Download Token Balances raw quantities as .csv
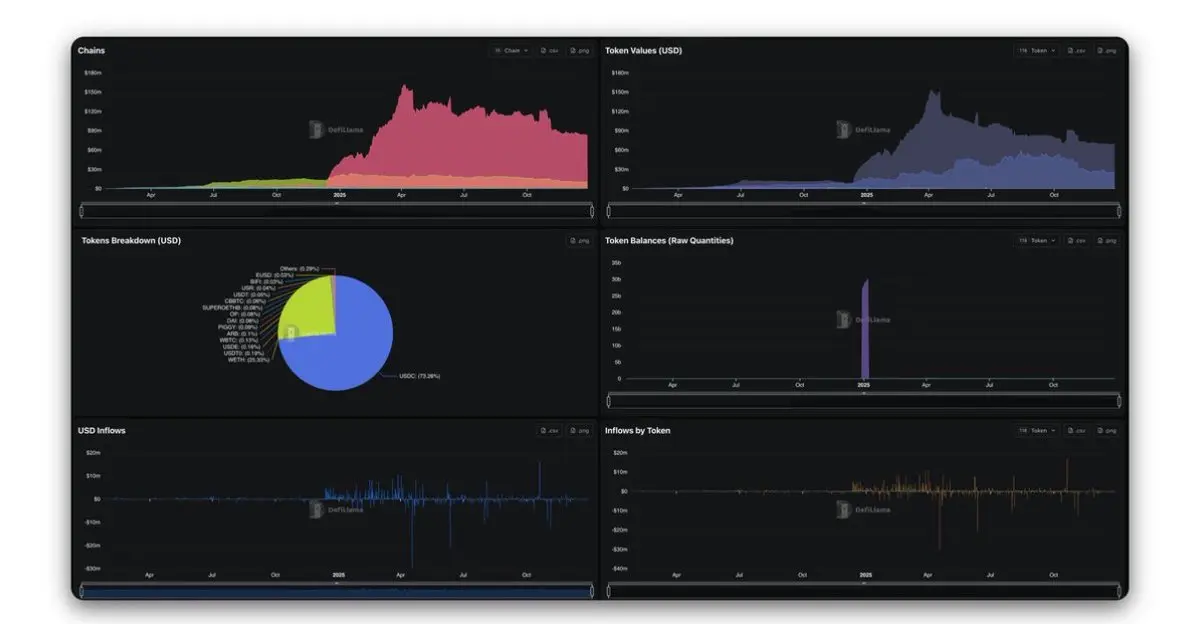This screenshot has width=1200, height=624. coord(1076,240)
